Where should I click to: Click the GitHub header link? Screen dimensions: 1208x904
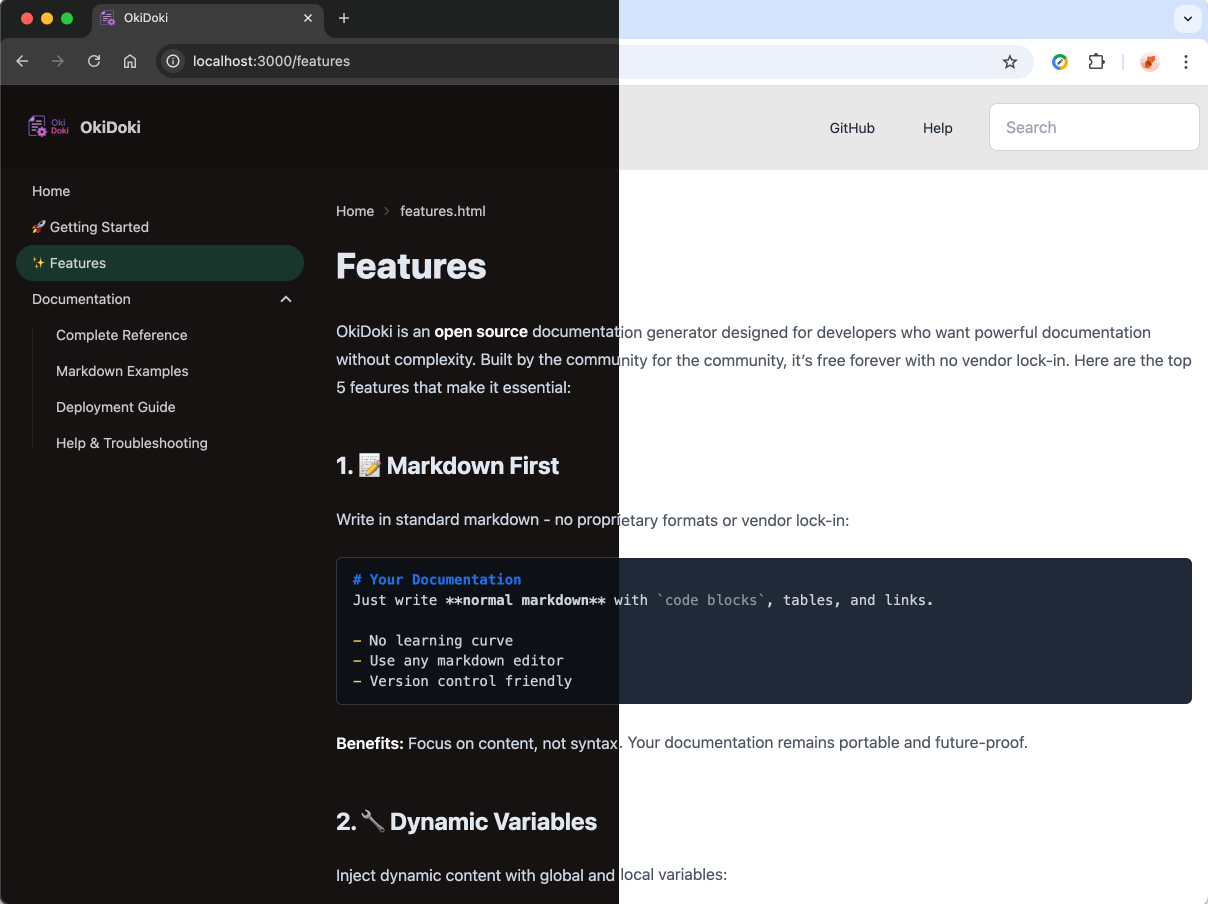[852, 128]
